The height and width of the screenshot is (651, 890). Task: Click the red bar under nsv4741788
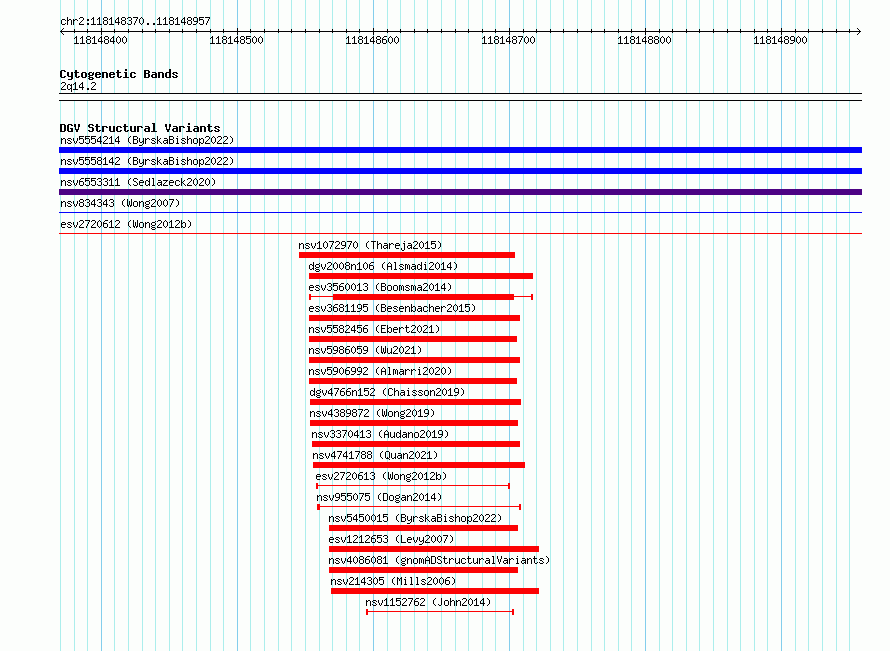pos(419,465)
